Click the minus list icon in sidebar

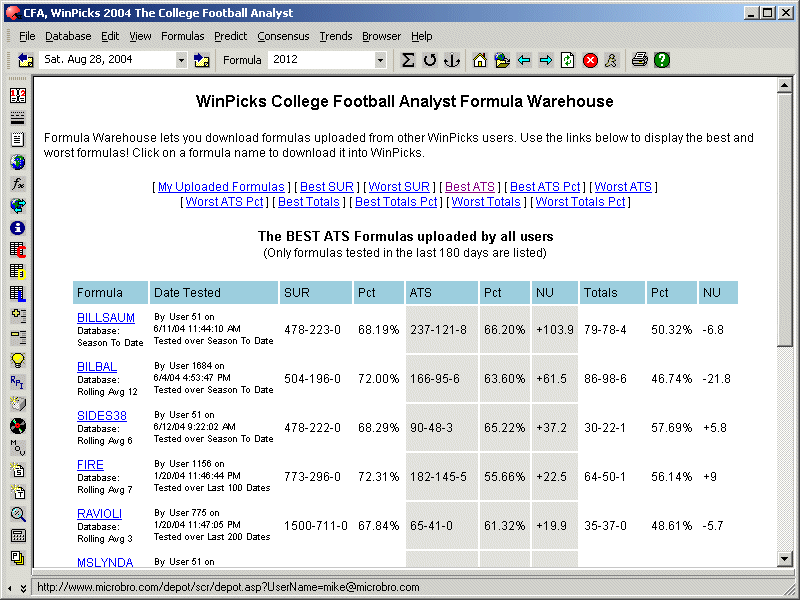[18, 337]
